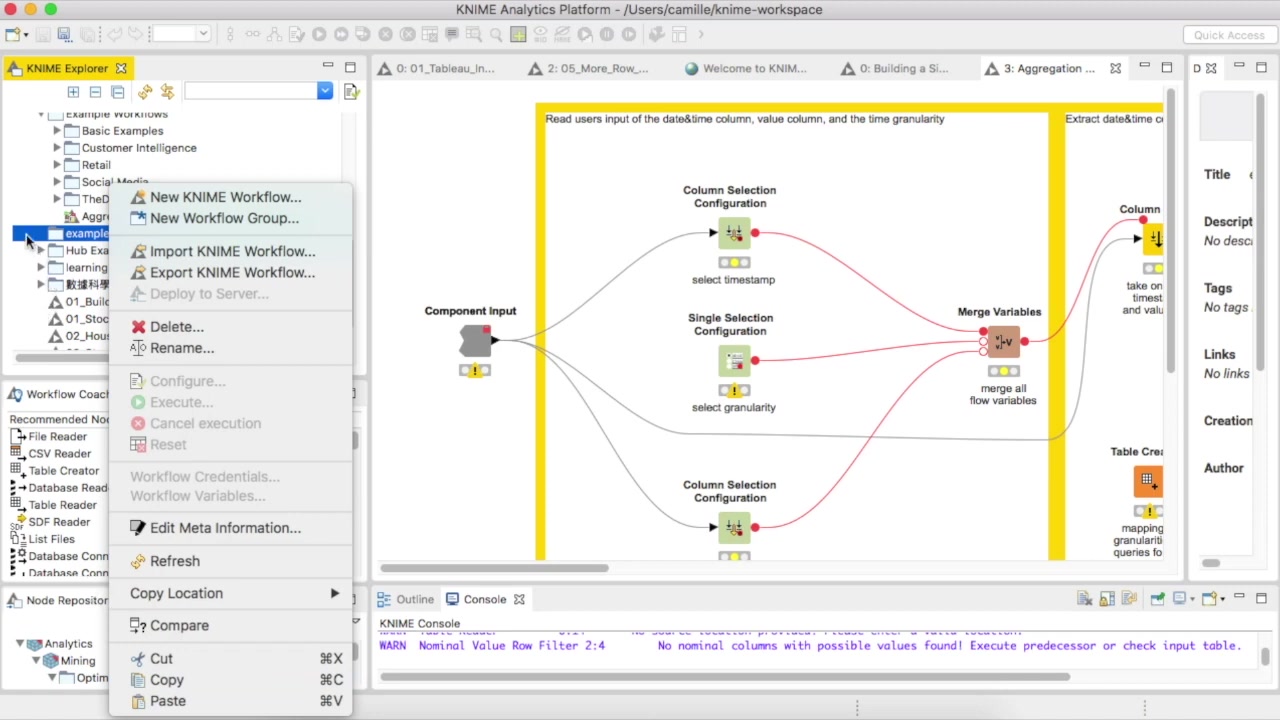Select Single Selection Configuration node icon
Image resolution: width=1280 pixels, height=720 pixels.
tap(734, 361)
